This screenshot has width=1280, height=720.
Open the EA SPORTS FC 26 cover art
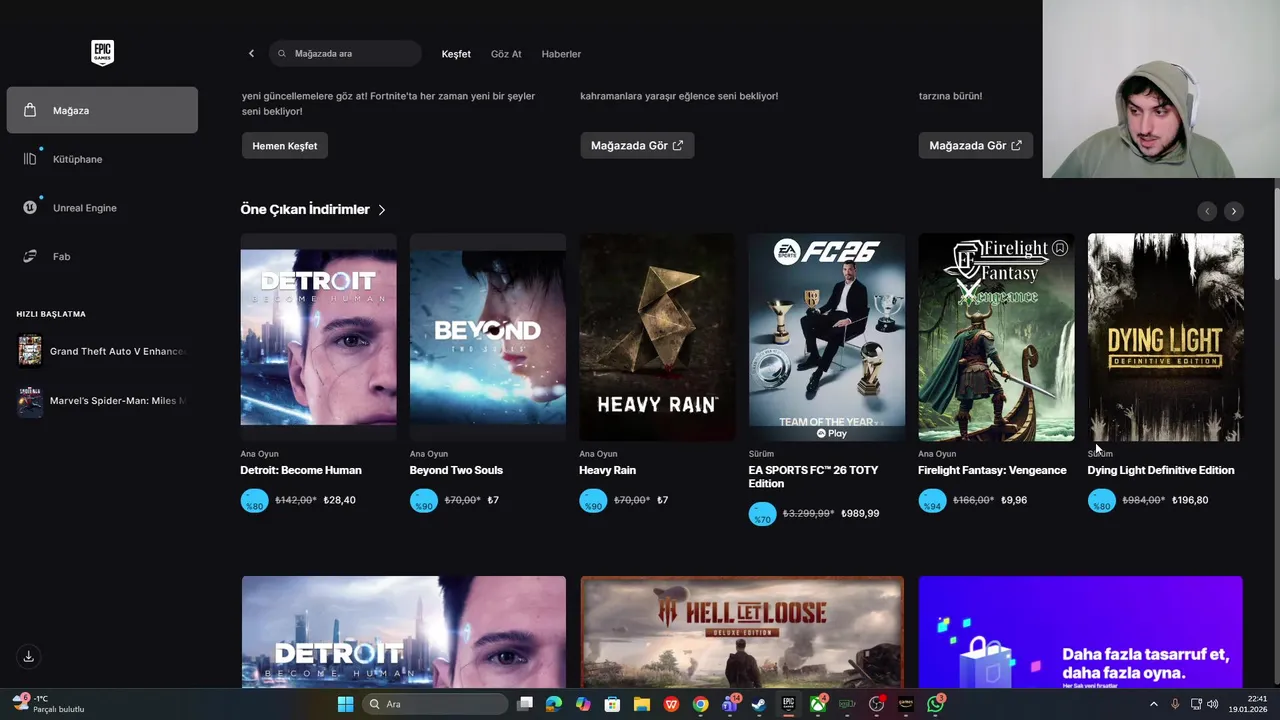coord(827,337)
